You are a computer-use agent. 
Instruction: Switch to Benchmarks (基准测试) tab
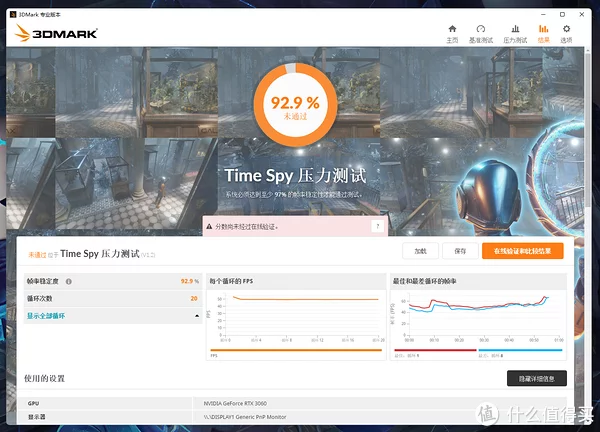click(x=481, y=34)
